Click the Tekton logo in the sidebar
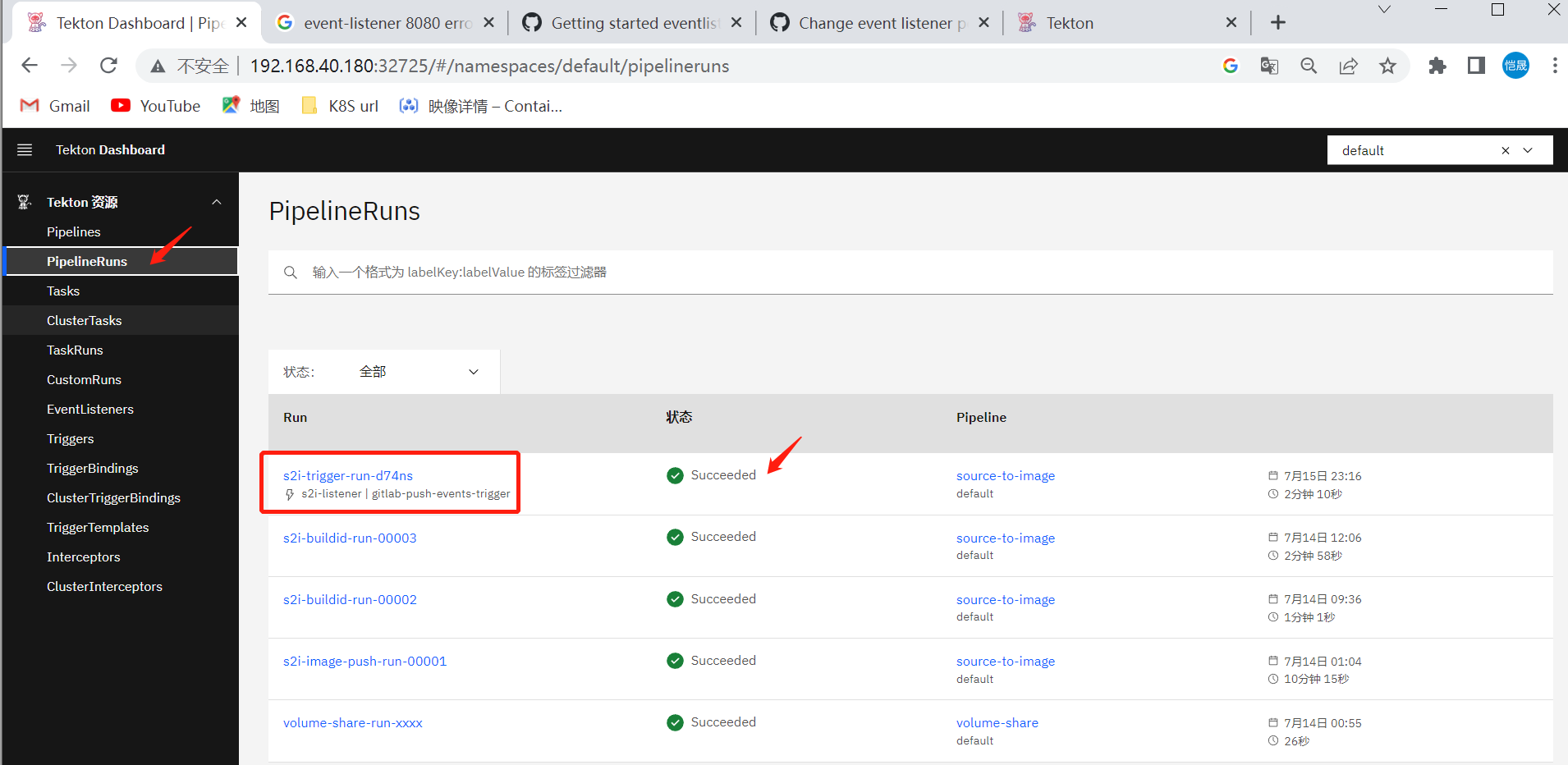The image size is (1568, 765). 23,201
